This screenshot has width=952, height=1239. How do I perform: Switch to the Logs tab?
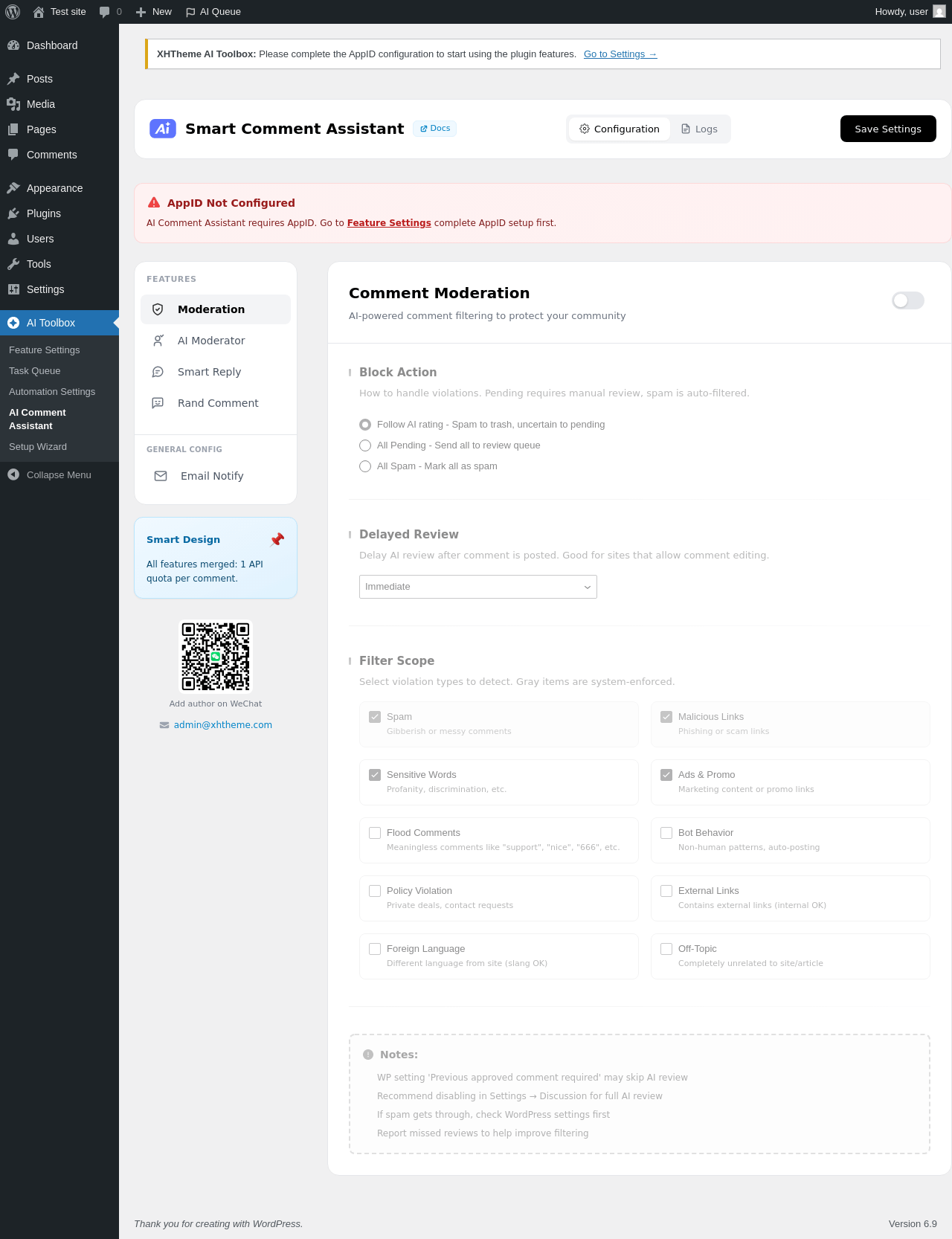click(699, 129)
